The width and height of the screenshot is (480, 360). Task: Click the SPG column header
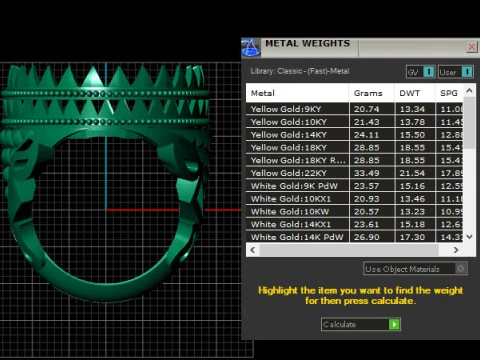pos(449,93)
